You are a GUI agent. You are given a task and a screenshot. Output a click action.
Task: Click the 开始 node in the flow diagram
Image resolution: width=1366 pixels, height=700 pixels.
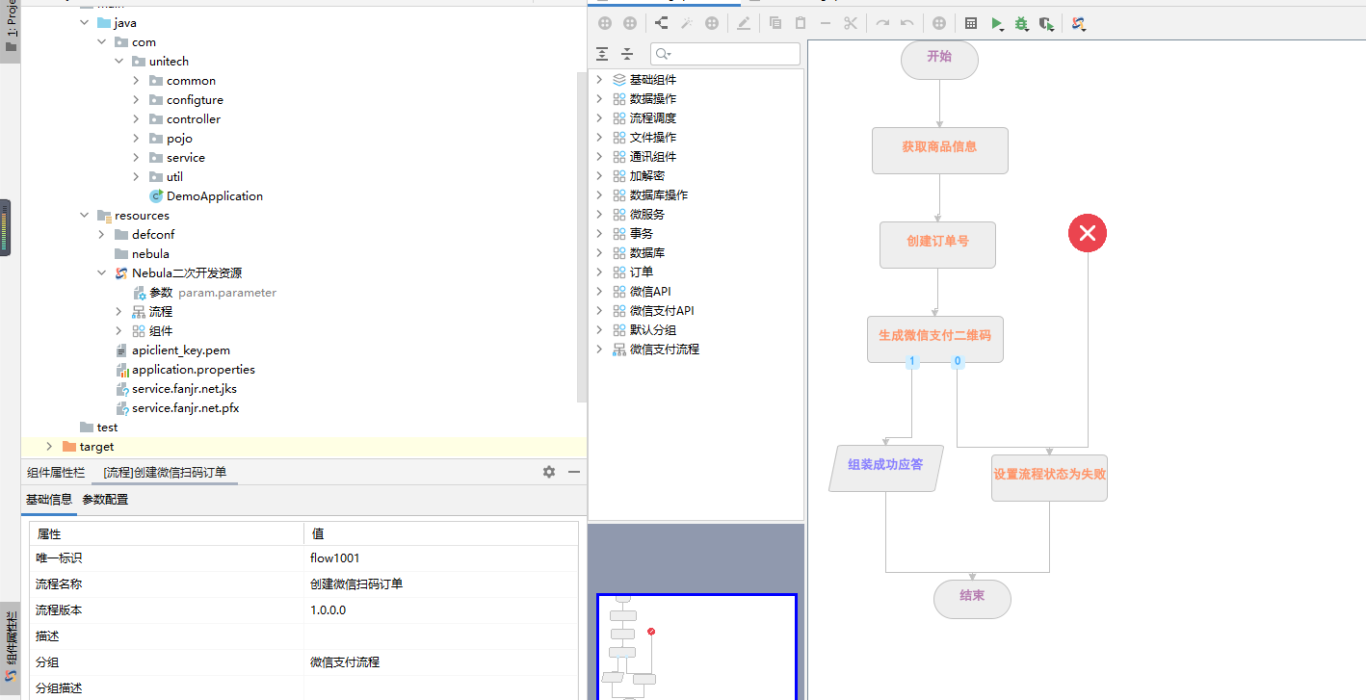[x=938, y=60]
